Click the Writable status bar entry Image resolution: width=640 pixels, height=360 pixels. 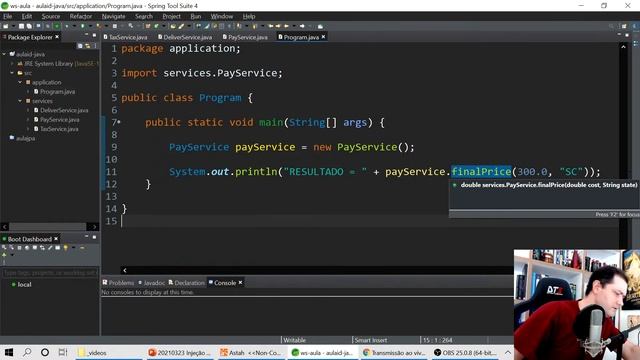tap(294, 340)
